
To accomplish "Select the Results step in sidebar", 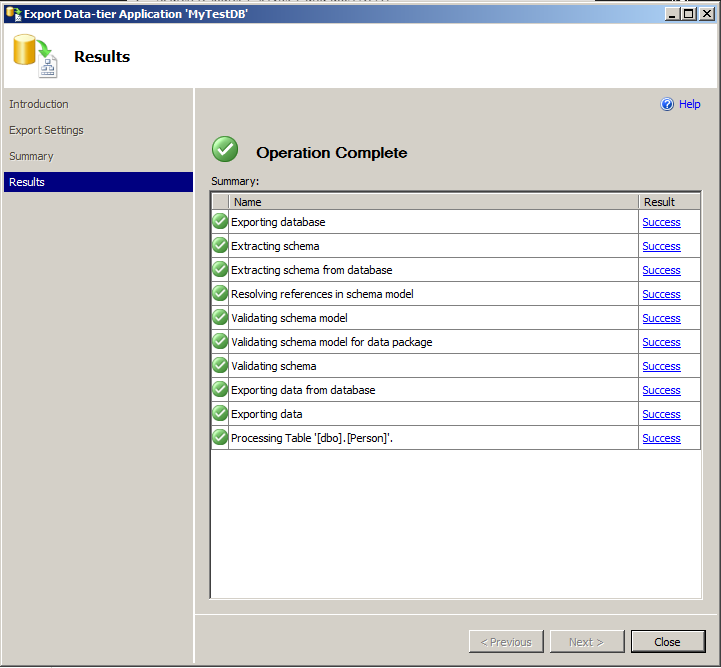I will click(x=27, y=182).
